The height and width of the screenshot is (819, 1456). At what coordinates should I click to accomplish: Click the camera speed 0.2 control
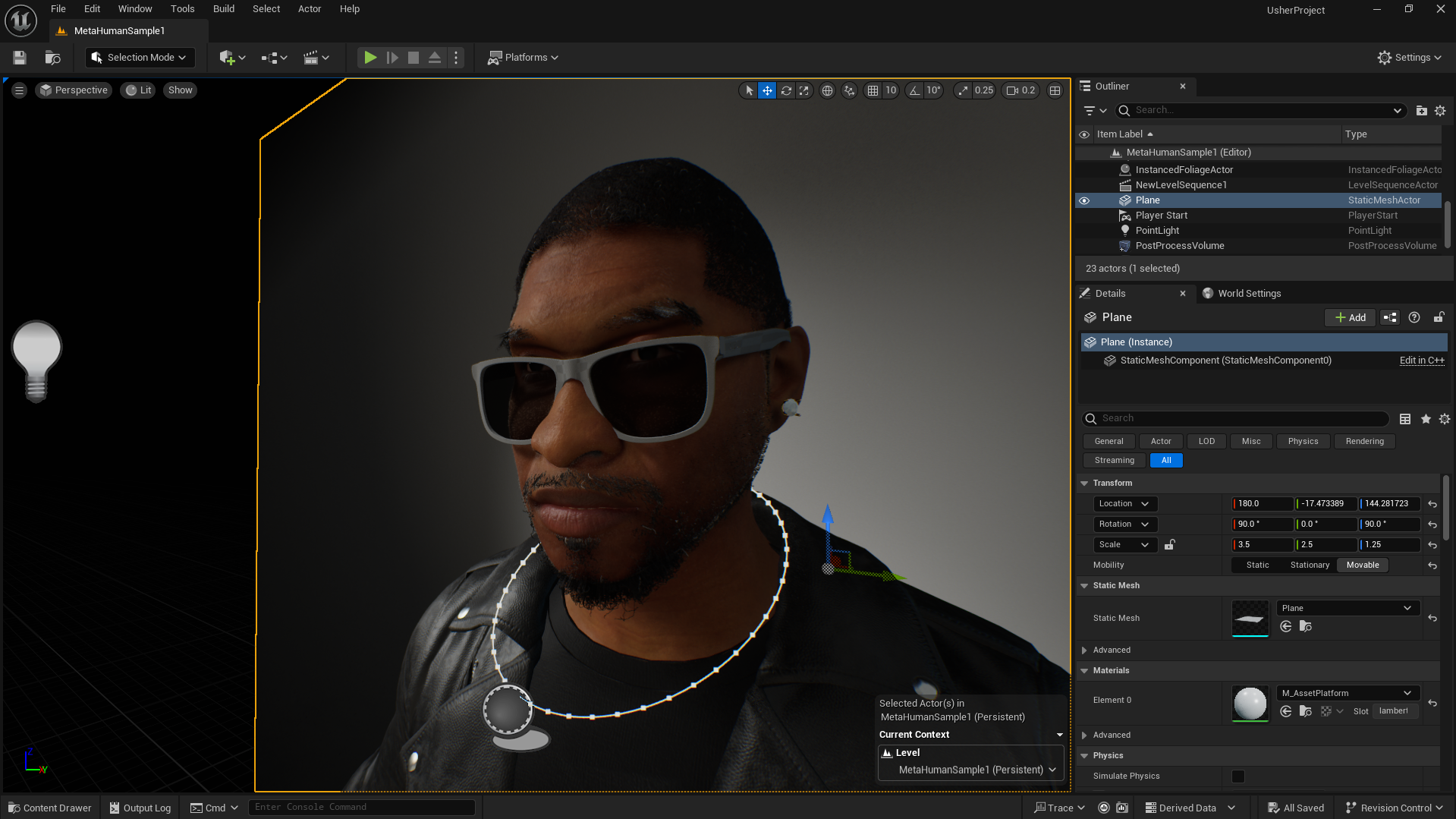click(1020, 90)
